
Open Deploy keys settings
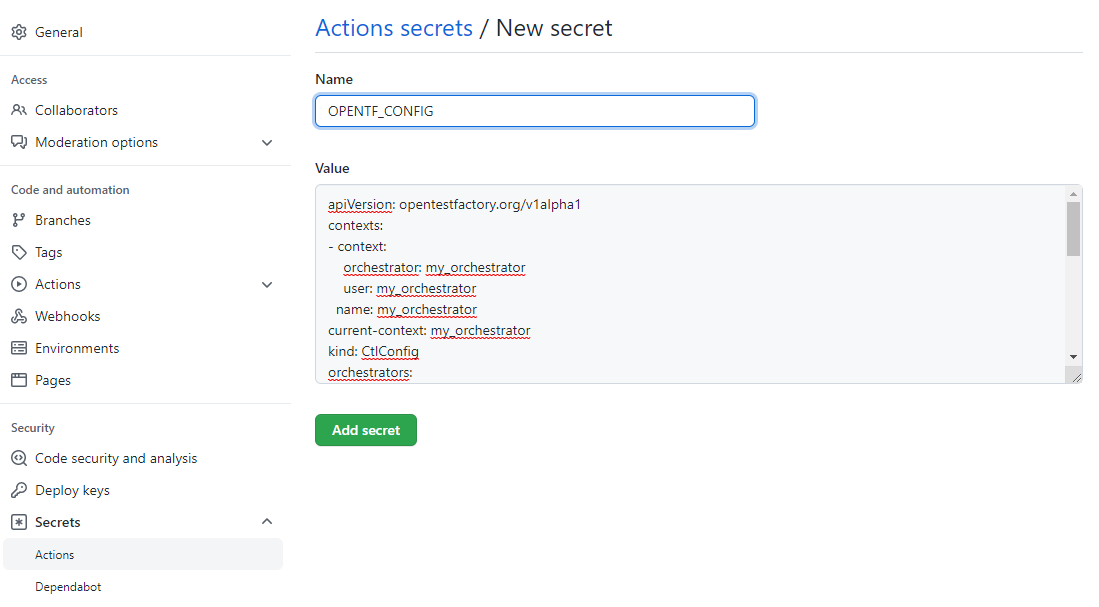pyautogui.click(x=72, y=491)
